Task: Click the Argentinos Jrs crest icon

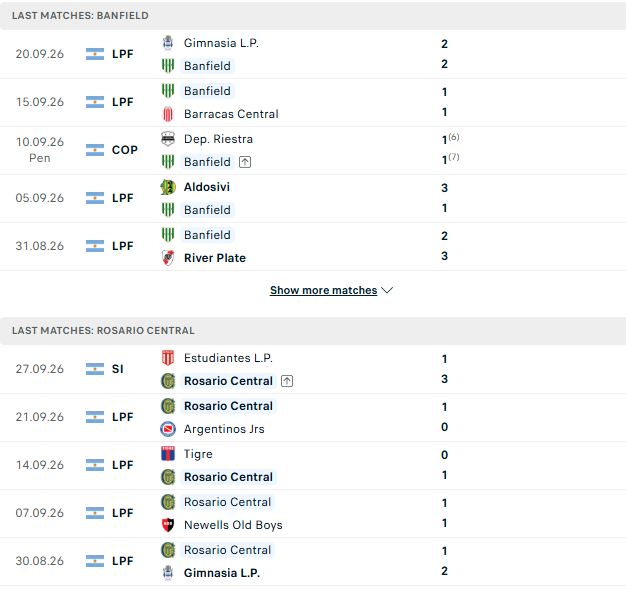Action: (x=168, y=429)
